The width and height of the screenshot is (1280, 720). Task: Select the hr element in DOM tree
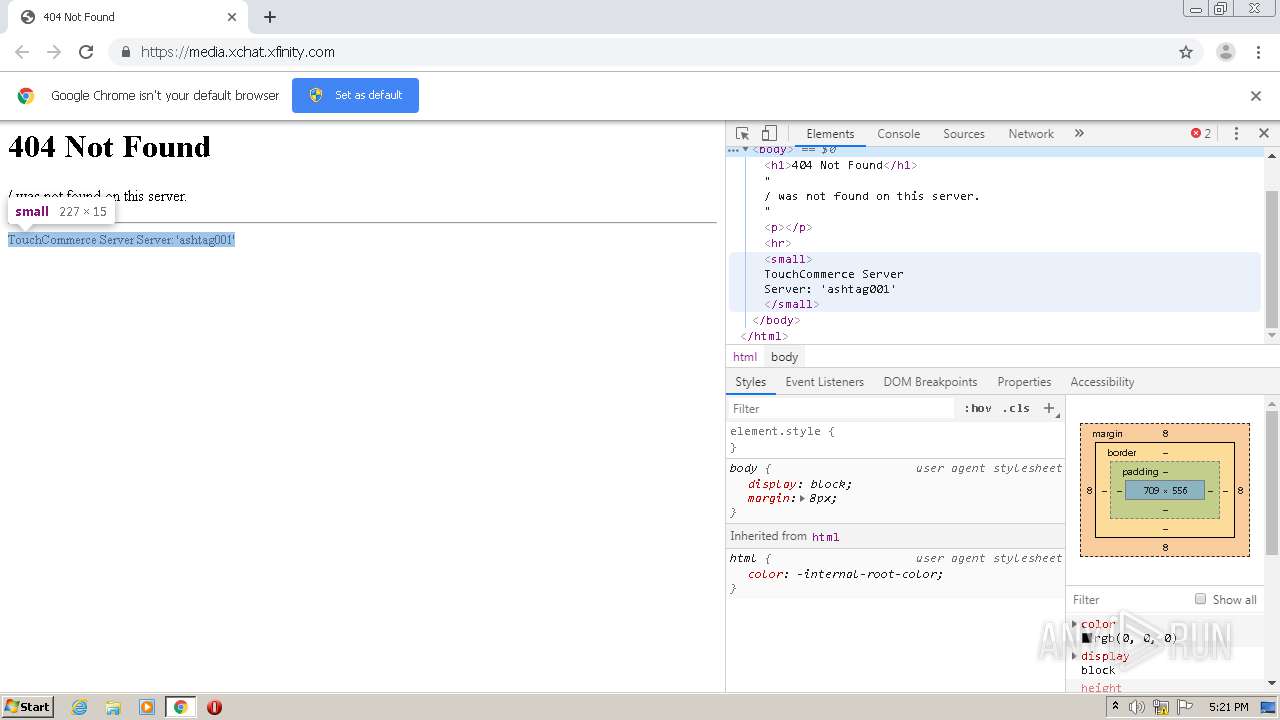[x=777, y=243]
